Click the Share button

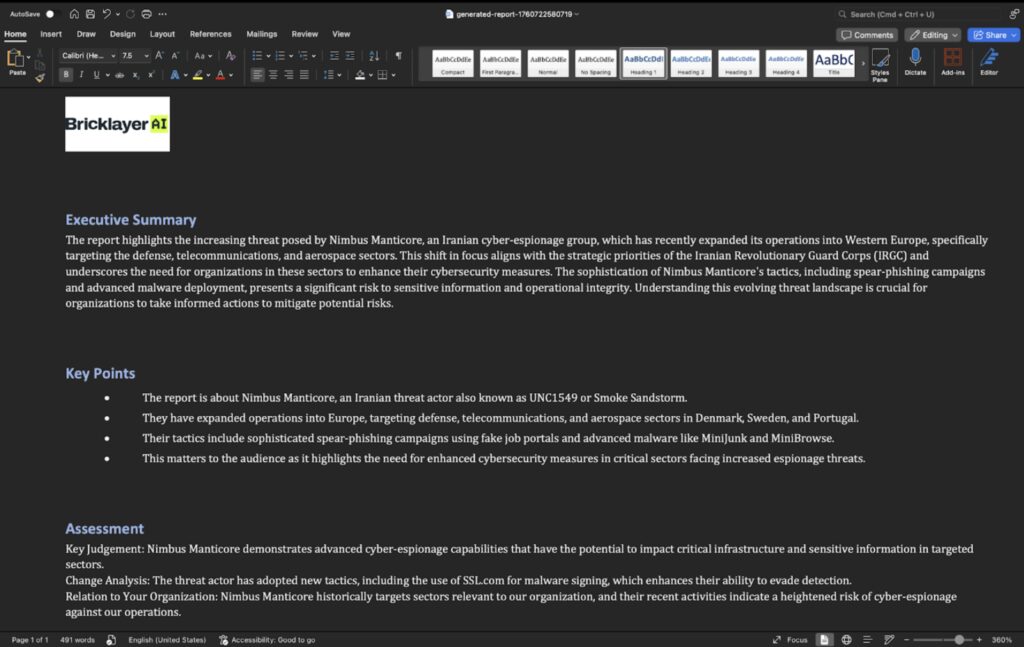coord(993,34)
